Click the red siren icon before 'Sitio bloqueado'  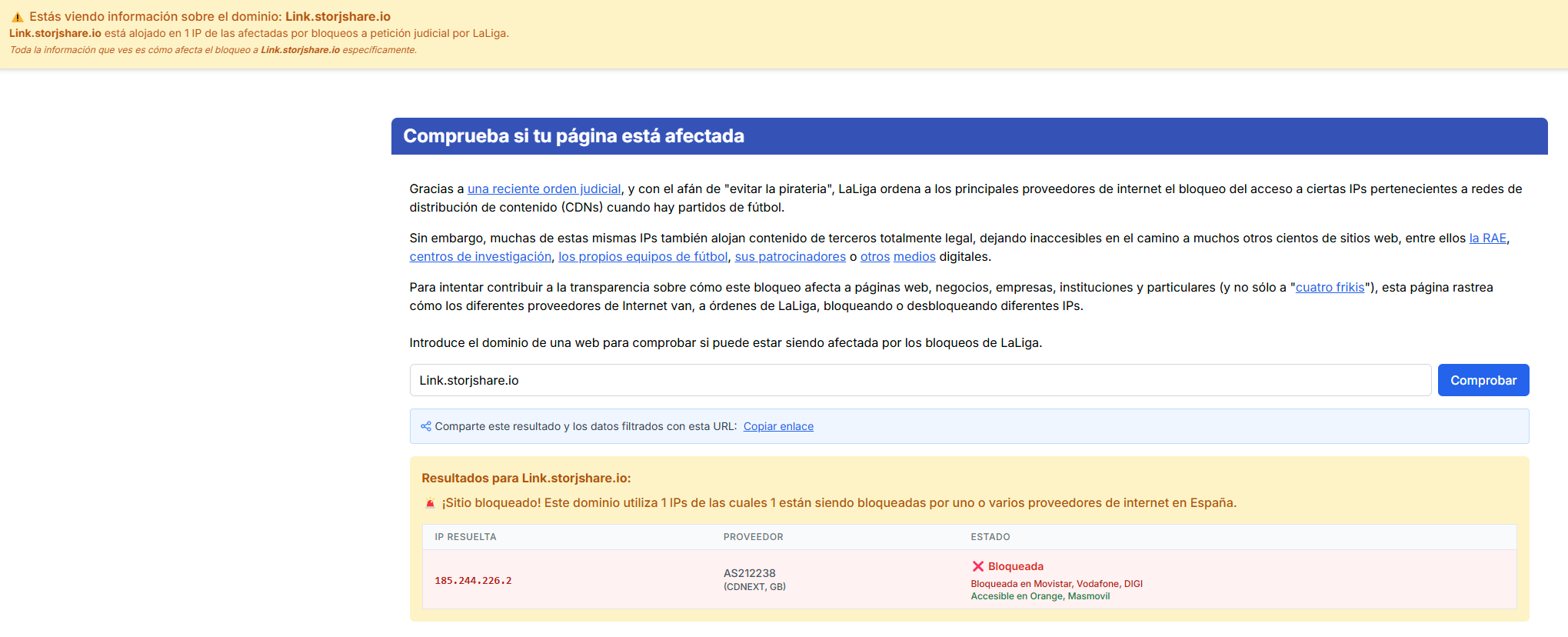(x=430, y=503)
